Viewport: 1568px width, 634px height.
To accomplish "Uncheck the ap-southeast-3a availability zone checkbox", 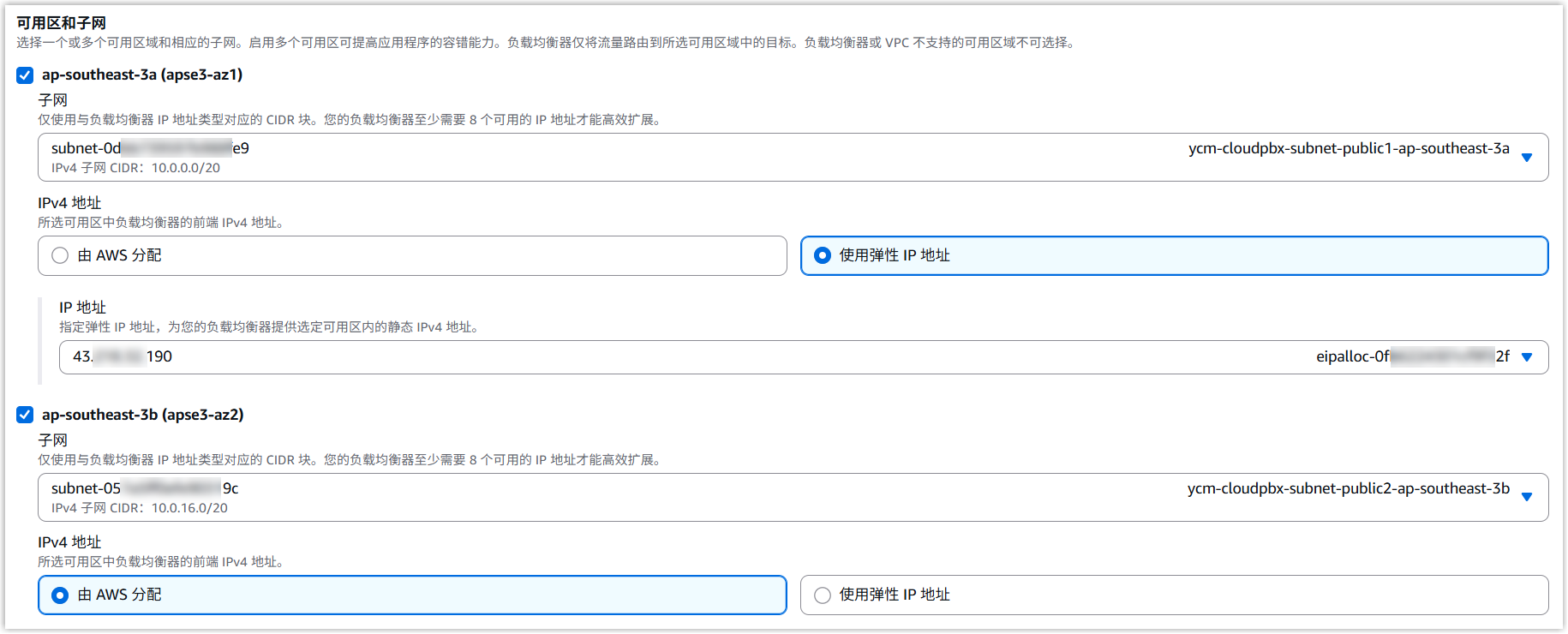I will [26, 75].
